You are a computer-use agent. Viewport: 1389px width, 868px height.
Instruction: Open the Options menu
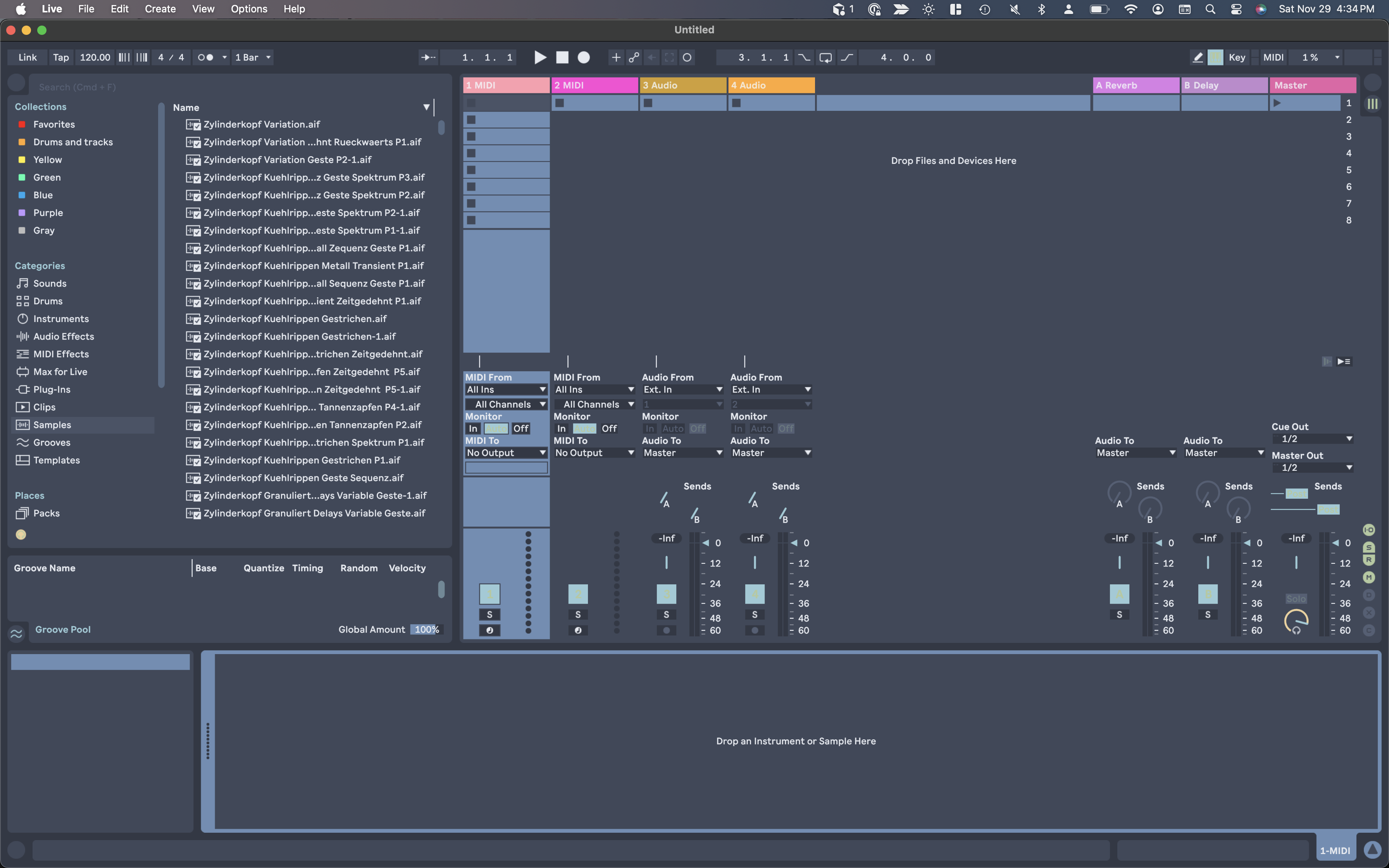[x=248, y=9]
